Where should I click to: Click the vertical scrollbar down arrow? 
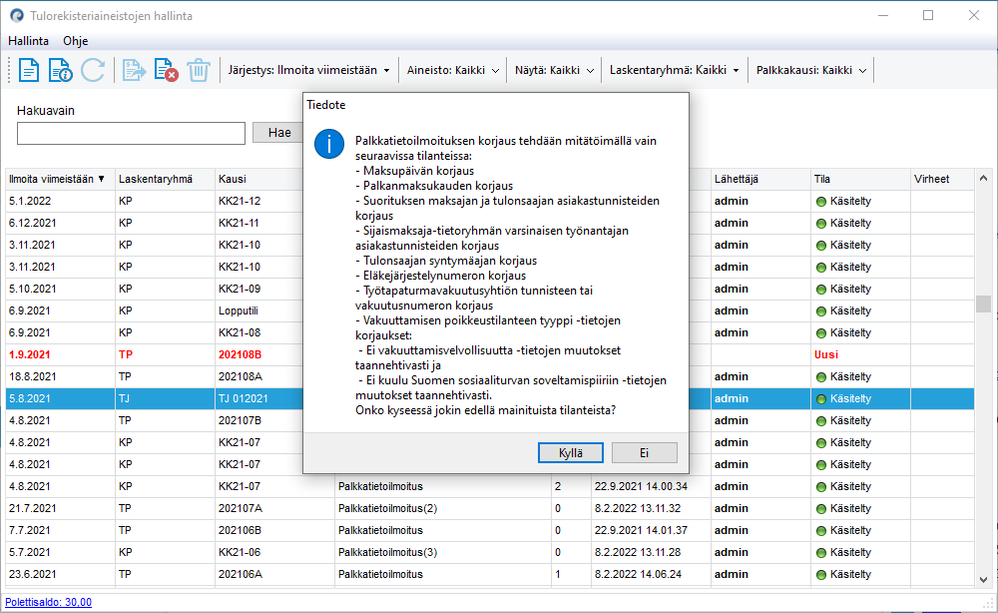click(x=983, y=579)
